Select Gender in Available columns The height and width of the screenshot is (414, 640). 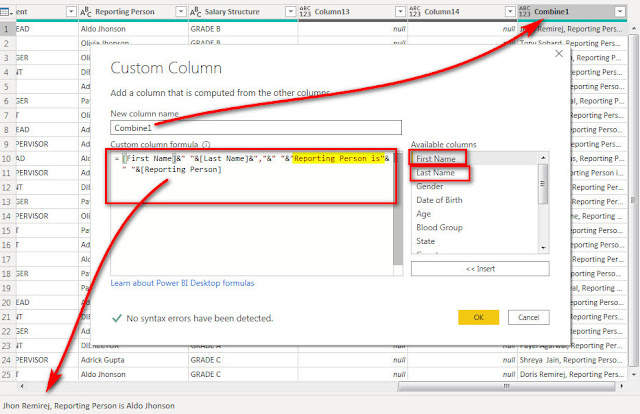click(429, 186)
